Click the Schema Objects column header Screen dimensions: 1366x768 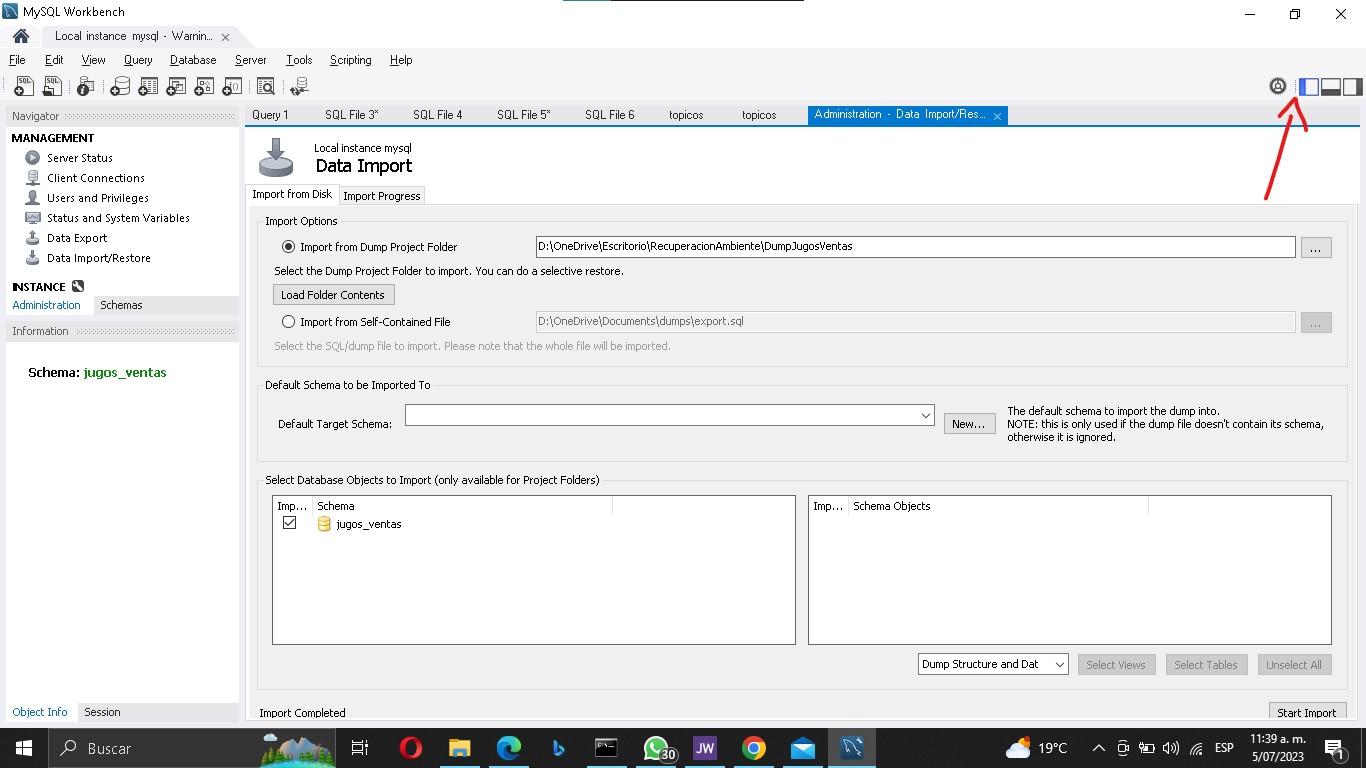997,506
